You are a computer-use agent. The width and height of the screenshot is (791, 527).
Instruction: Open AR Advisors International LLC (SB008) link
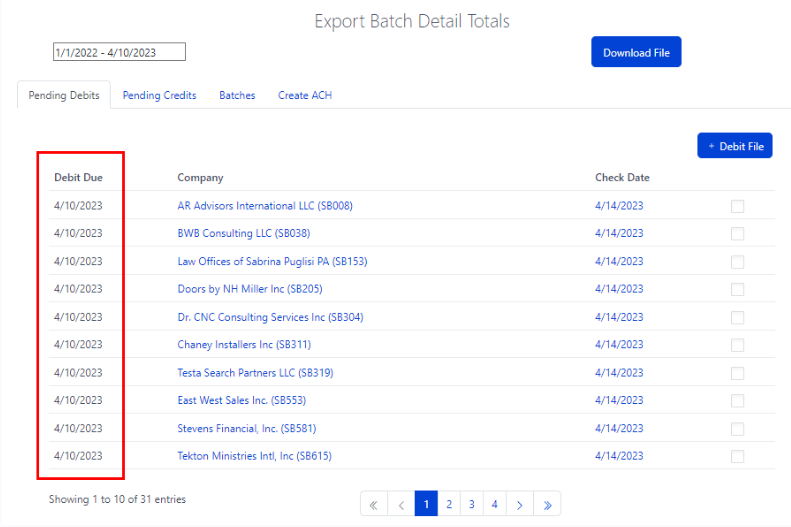click(x=265, y=206)
